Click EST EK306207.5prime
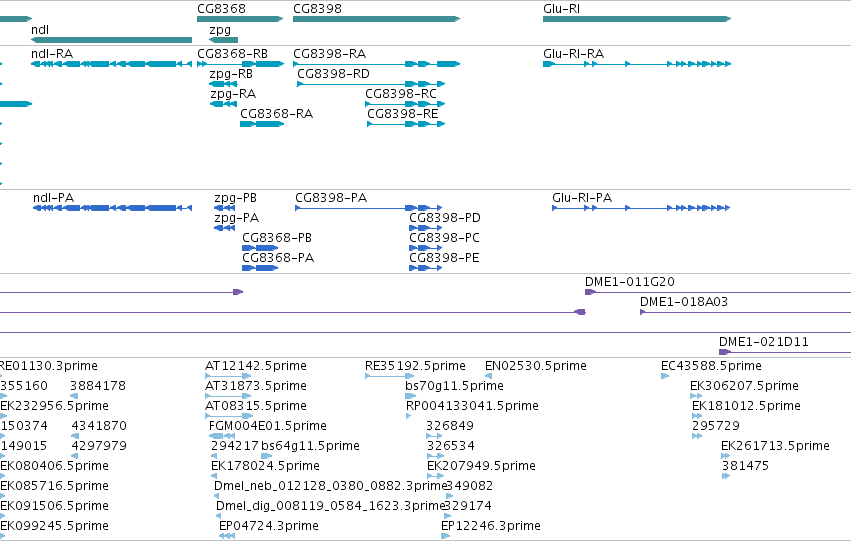The image size is (851, 541). click(x=744, y=386)
